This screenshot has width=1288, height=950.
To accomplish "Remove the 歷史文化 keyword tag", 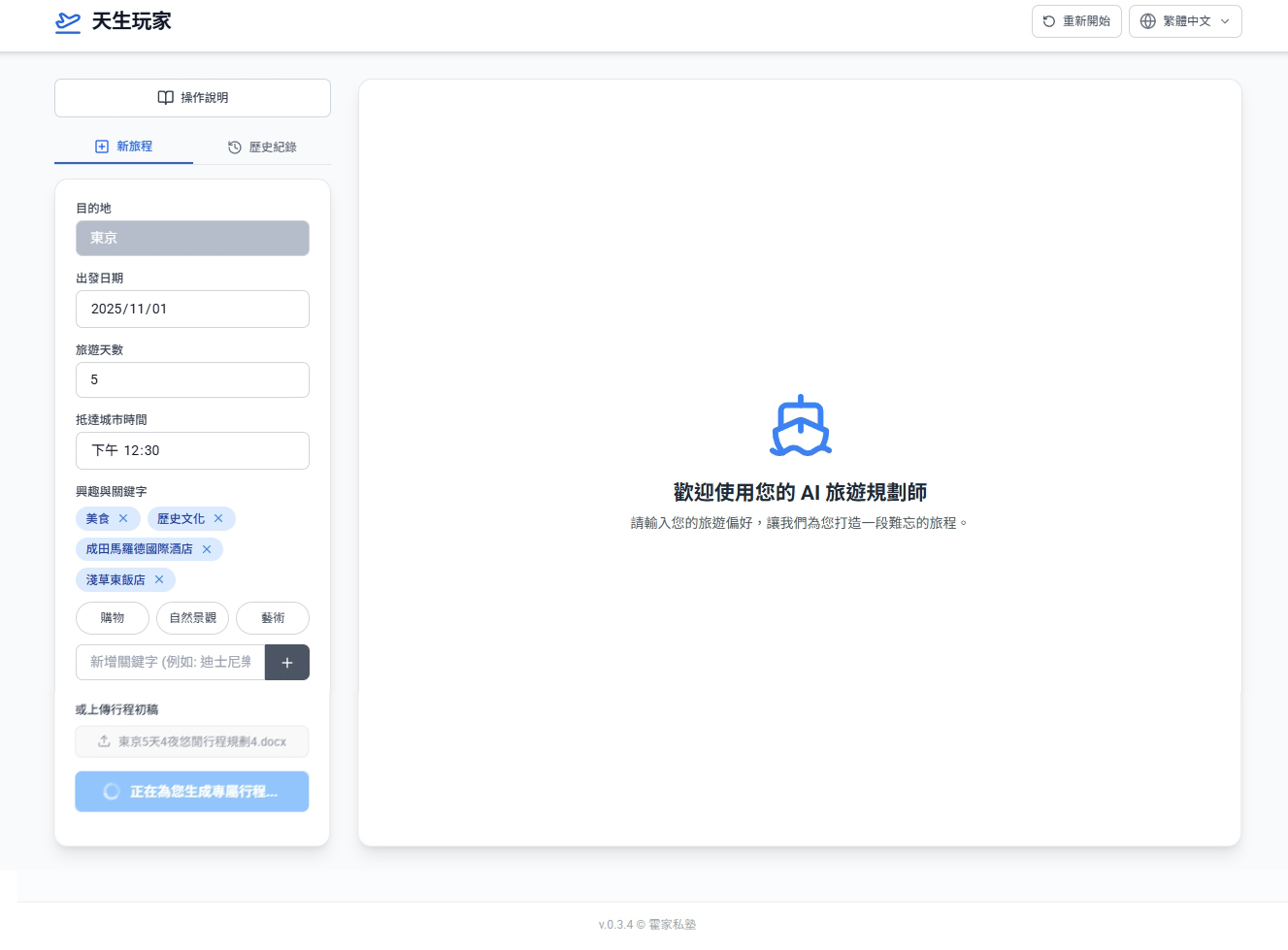I will click(218, 519).
